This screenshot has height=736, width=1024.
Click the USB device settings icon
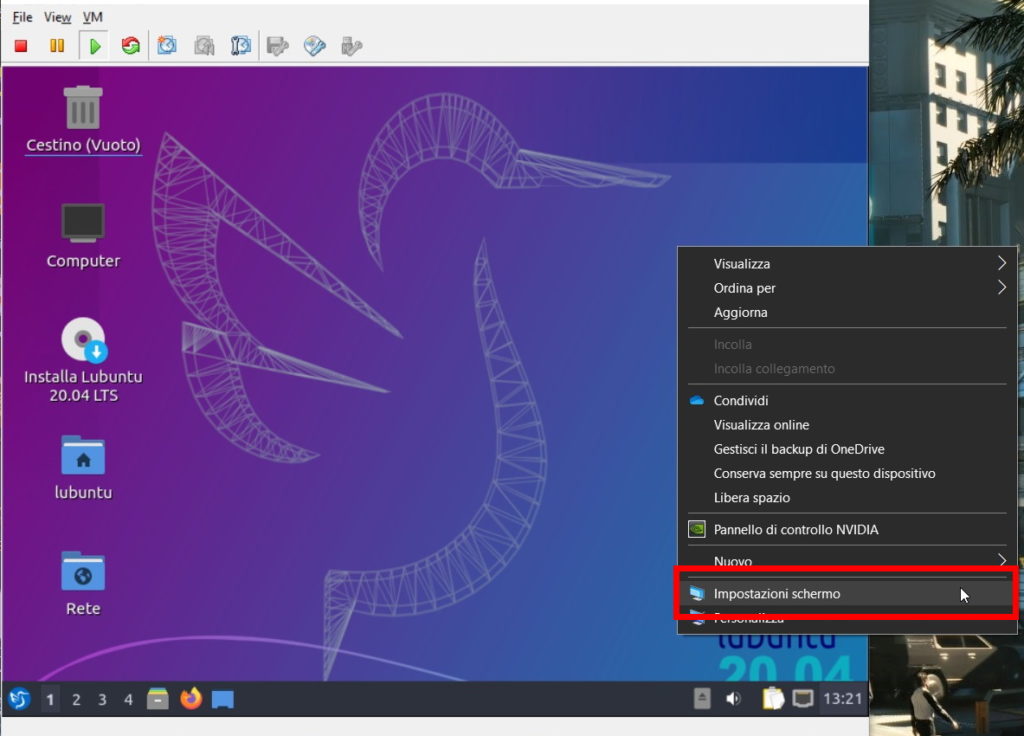(x=351, y=46)
